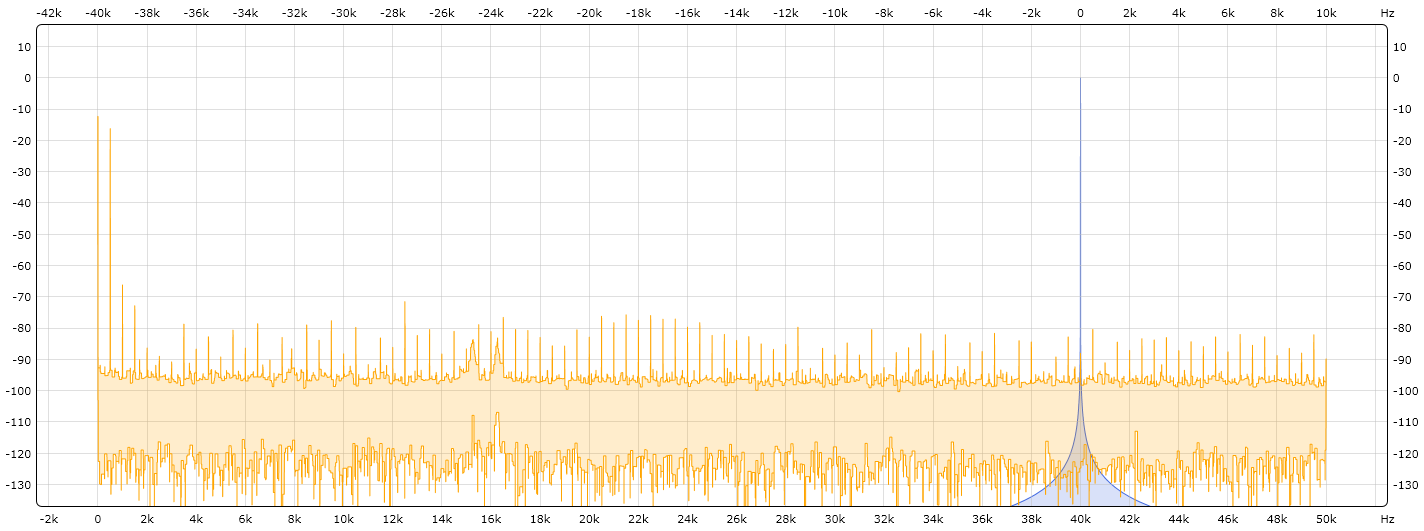1424x531 pixels.
Task: Click the "10" label on the left axis
Action: pos(26,47)
